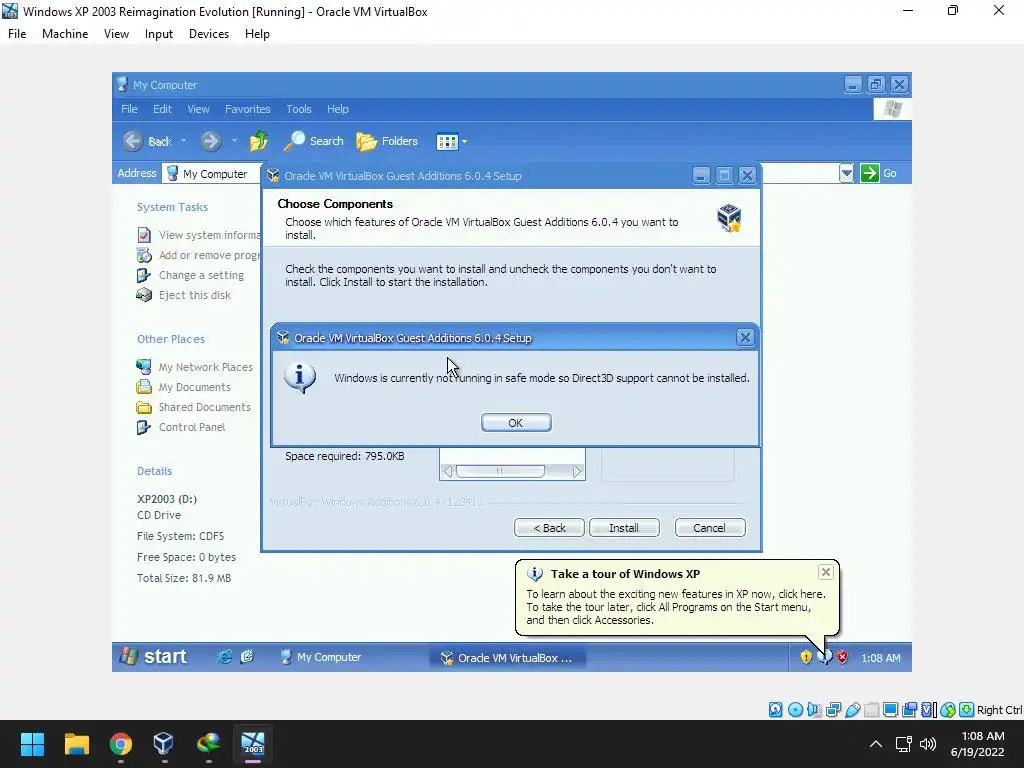The image size is (1024, 768).
Task: Click VirtualBox audio indicator icon
Action: point(814,710)
